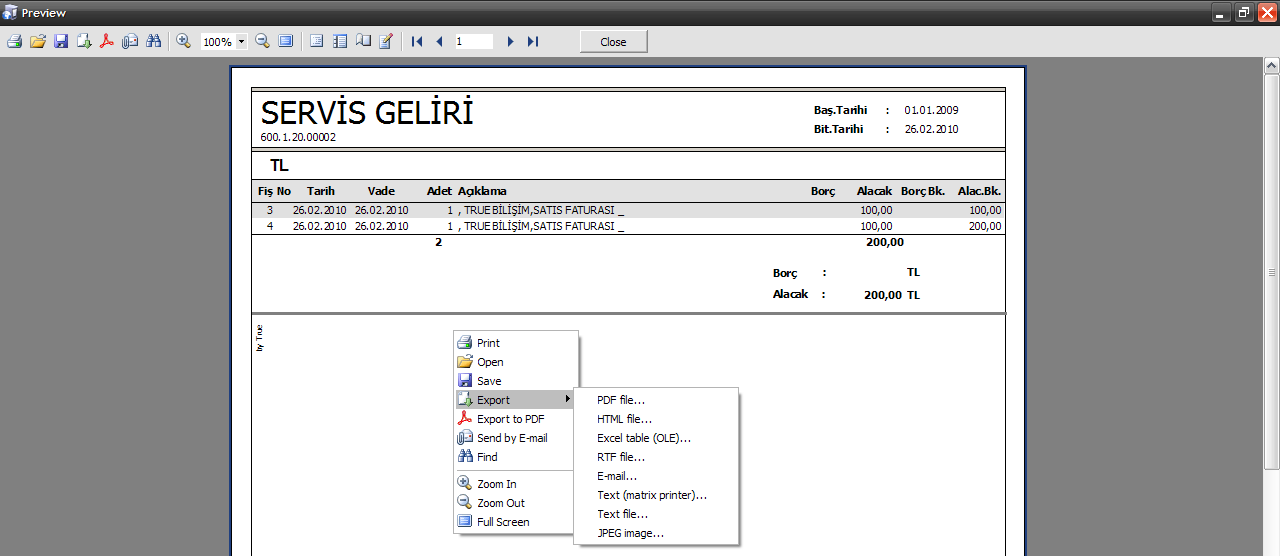The height and width of the screenshot is (556, 1280).
Task: Choose Excel table (OLE) export option
Action: 643,438
